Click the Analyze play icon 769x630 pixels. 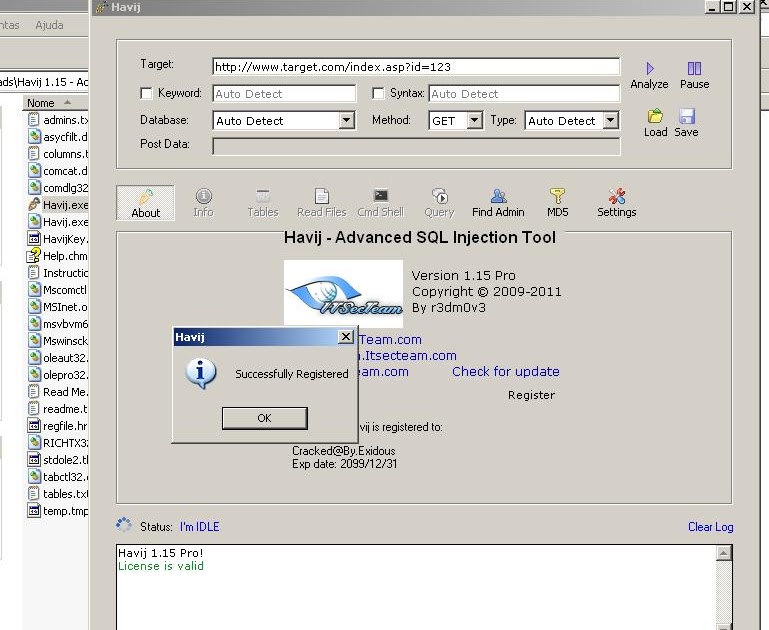coord(650,68)
